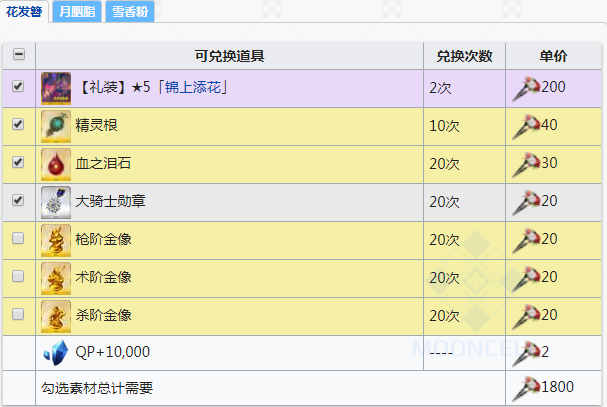The image size is (607, 407).
Task: Uncheck the 血之泪石 checkbox
Action: [18, 162]
